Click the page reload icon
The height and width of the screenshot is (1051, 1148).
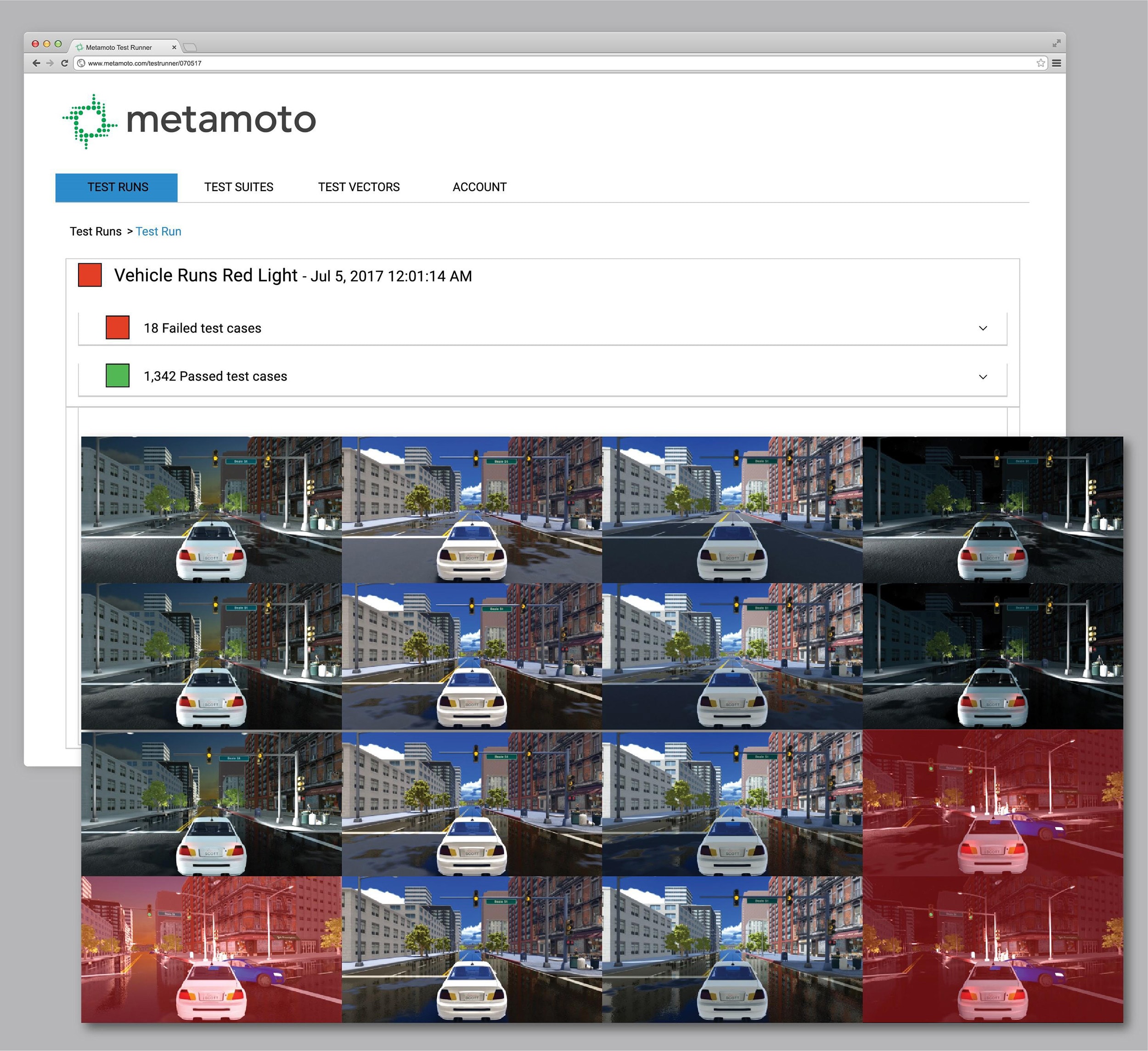click(x=64, y=63)
